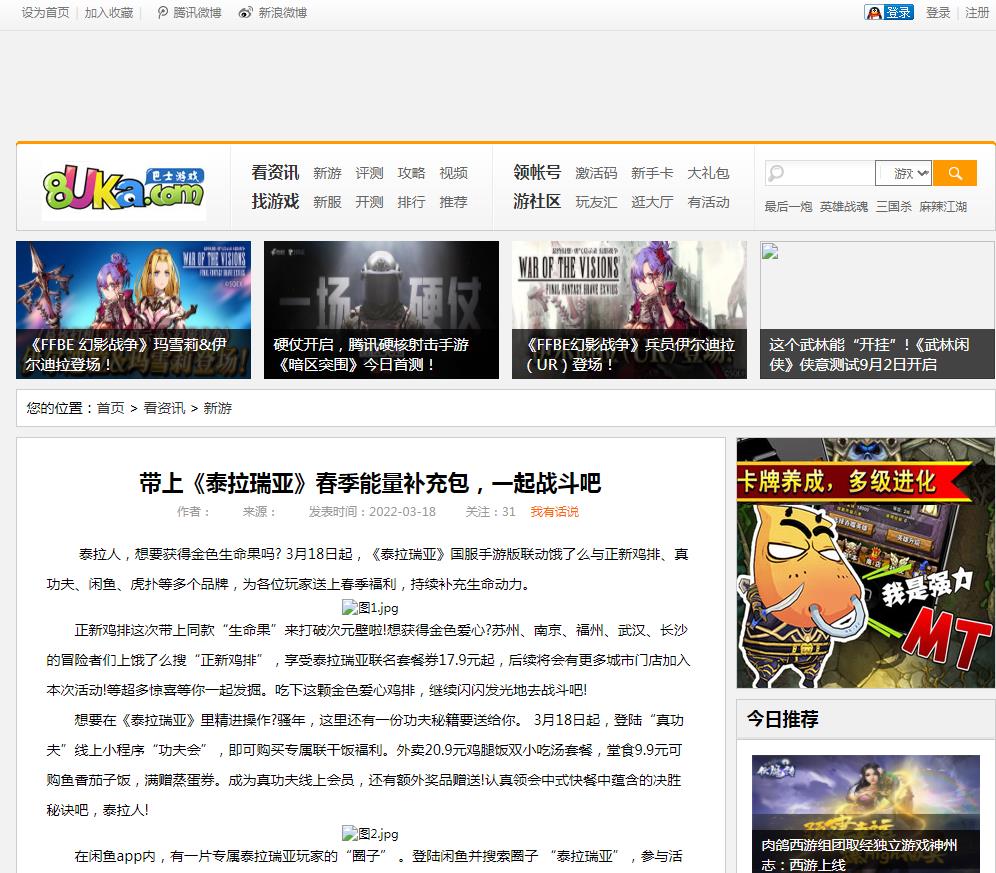Click the orange magnifier search button

coord(955,173)
